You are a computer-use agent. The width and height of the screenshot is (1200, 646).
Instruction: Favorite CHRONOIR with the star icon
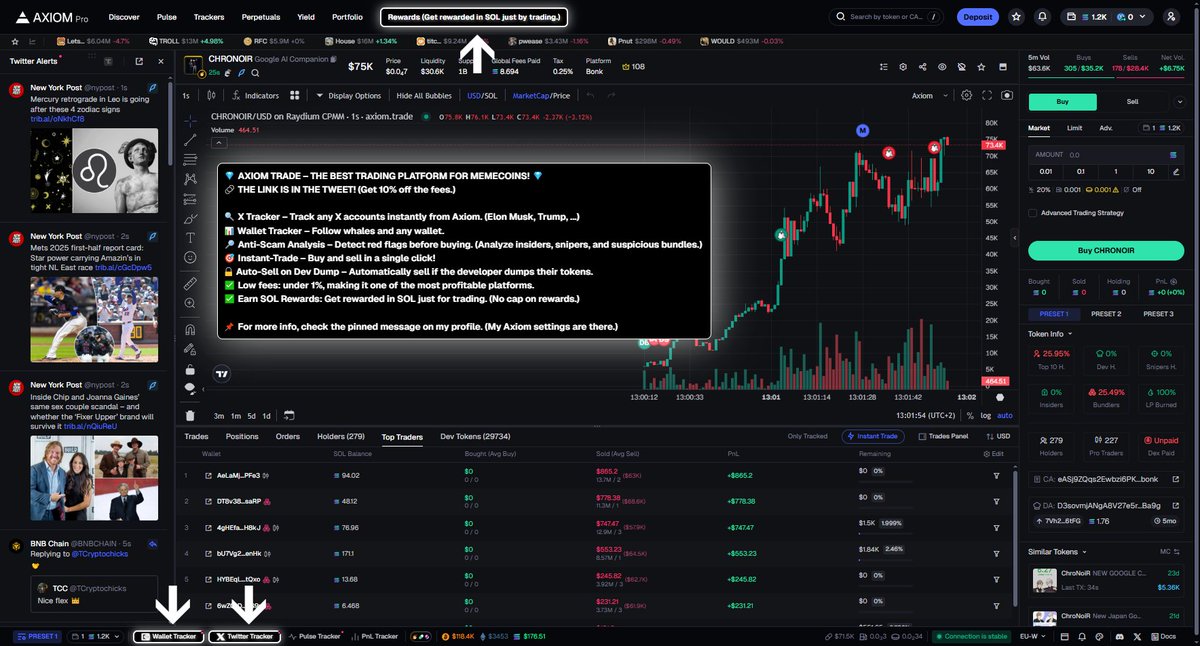point(980,67)
